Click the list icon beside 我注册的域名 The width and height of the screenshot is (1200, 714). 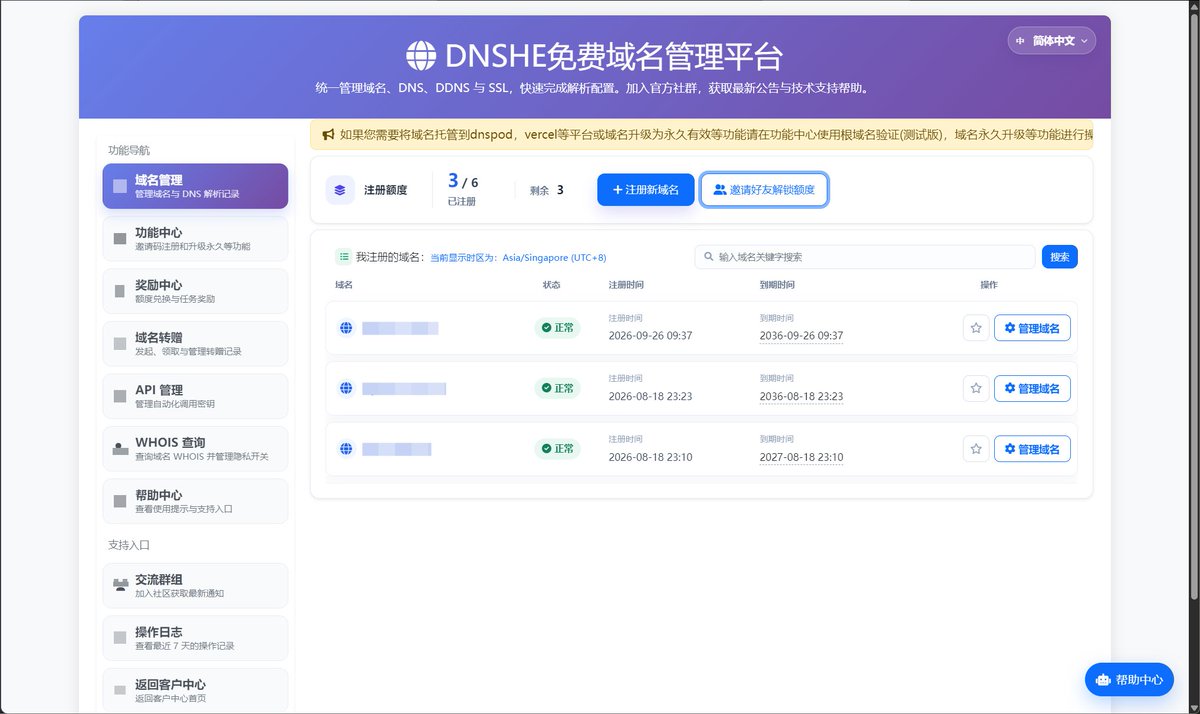[x=344, y=257]
